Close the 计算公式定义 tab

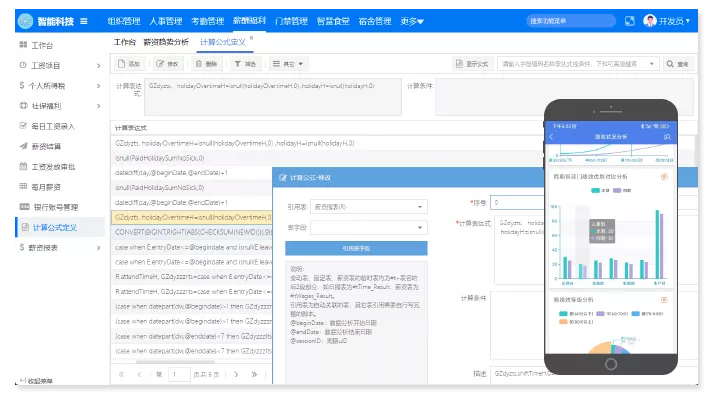coord(251,38)
